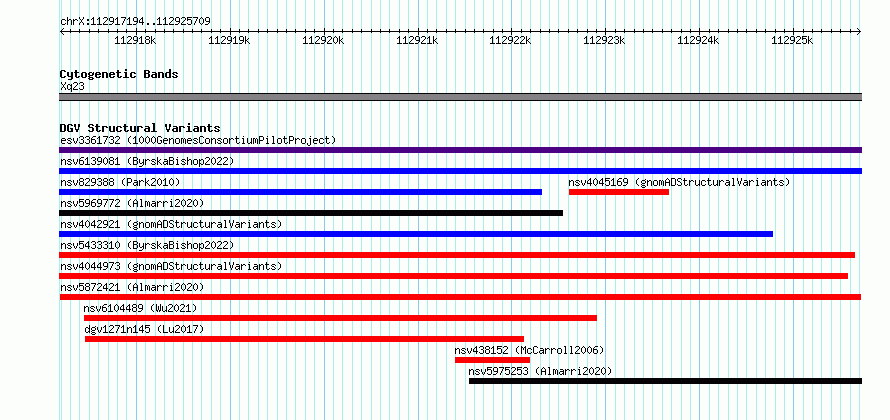
Task: Click the 112922k ruler tick label
Action: tap(510, 40)
